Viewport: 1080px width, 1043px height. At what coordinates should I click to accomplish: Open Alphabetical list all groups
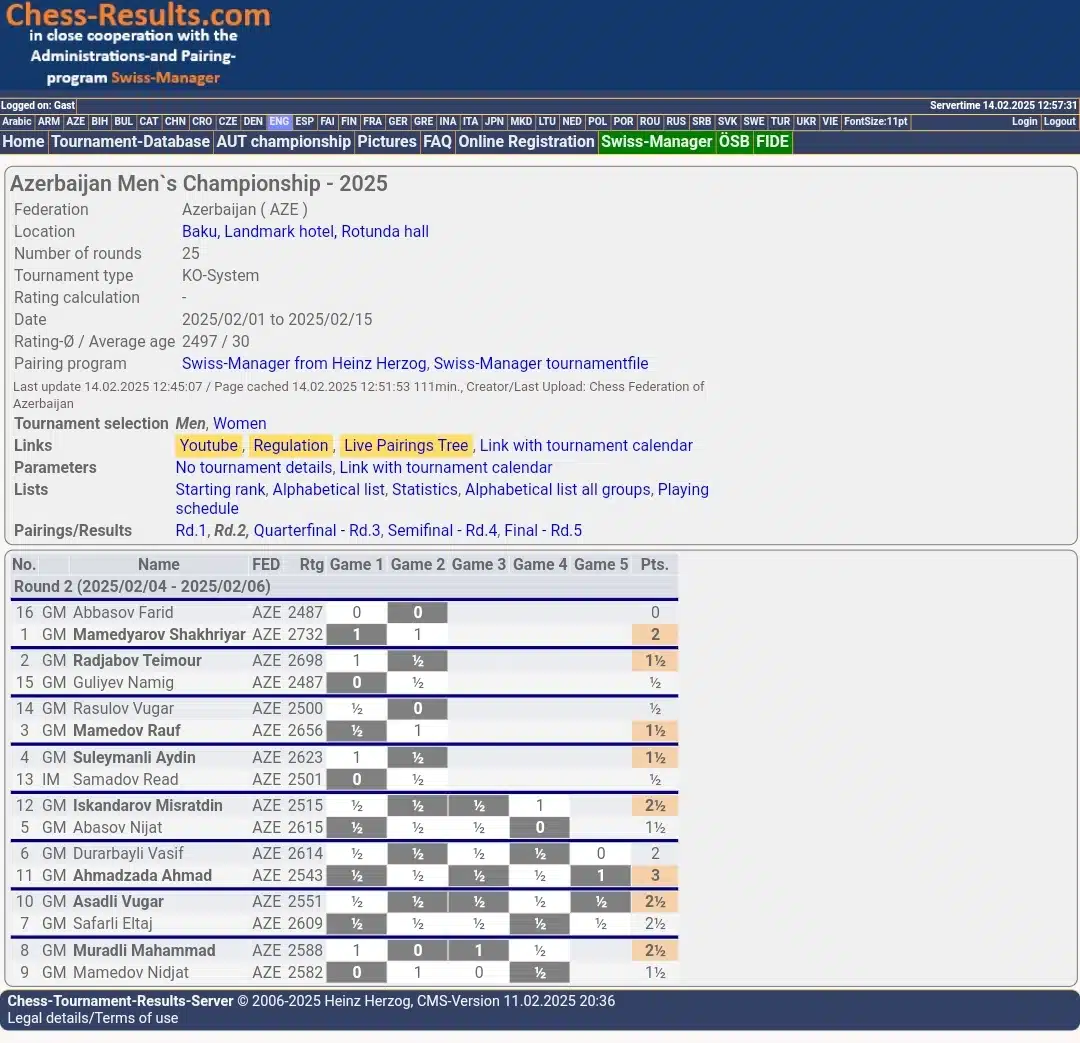coord(557,490)
